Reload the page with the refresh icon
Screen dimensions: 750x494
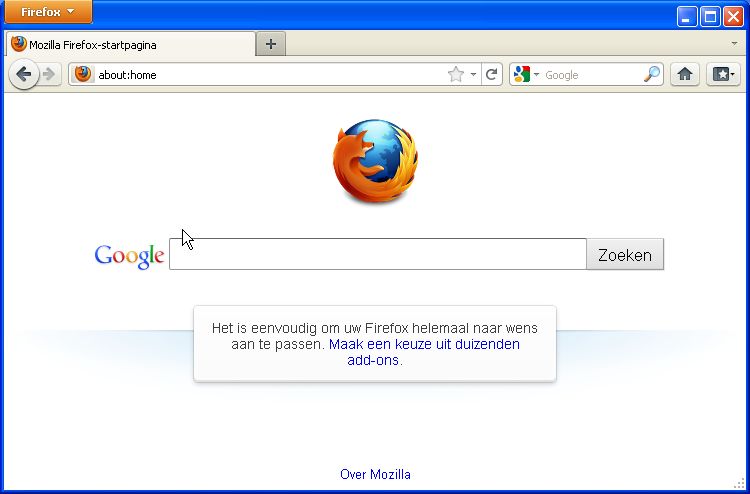click(491, 74)
